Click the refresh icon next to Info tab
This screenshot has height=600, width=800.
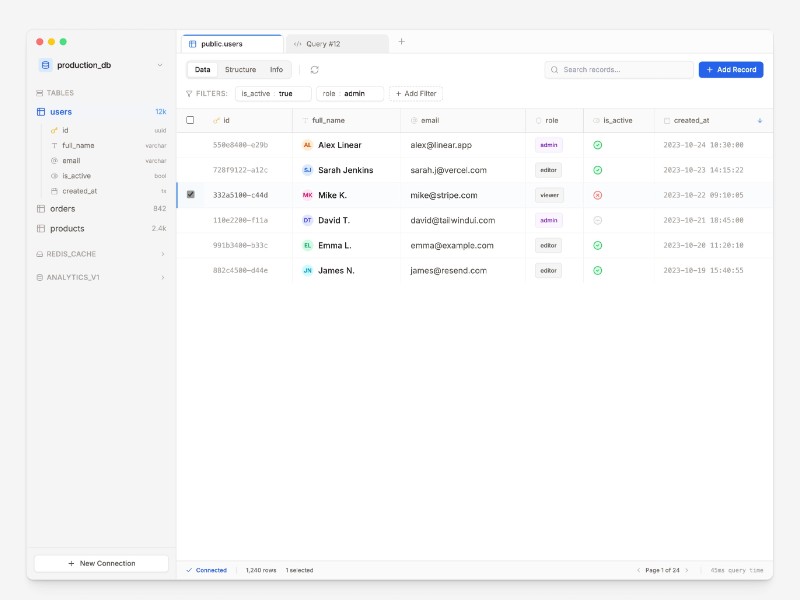pos(313,70)
